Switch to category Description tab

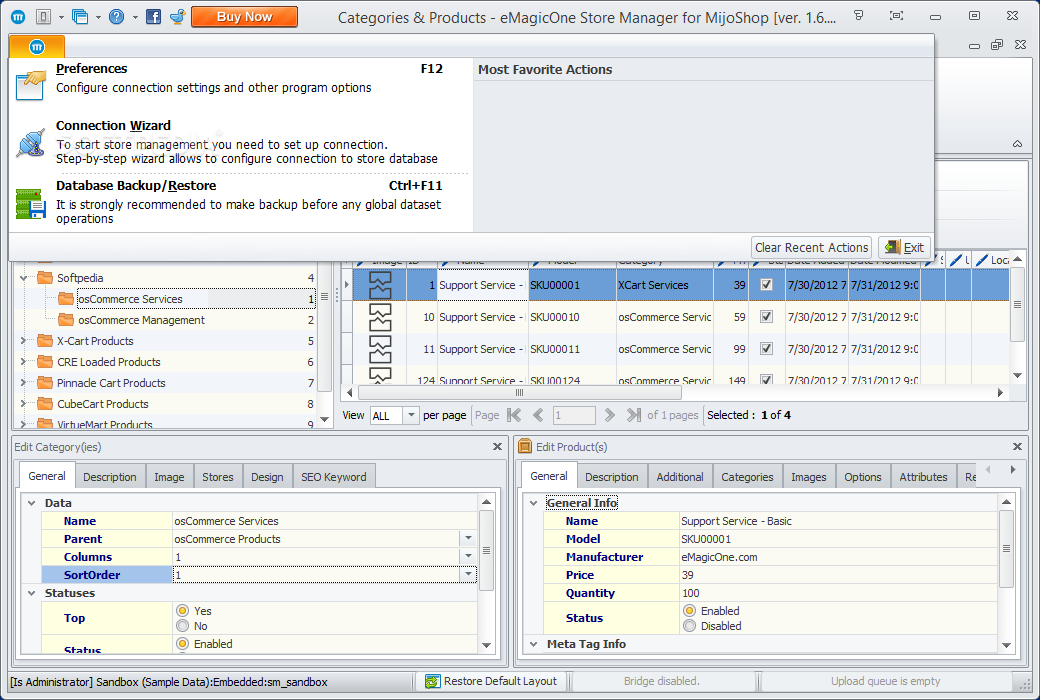(109, 477)
